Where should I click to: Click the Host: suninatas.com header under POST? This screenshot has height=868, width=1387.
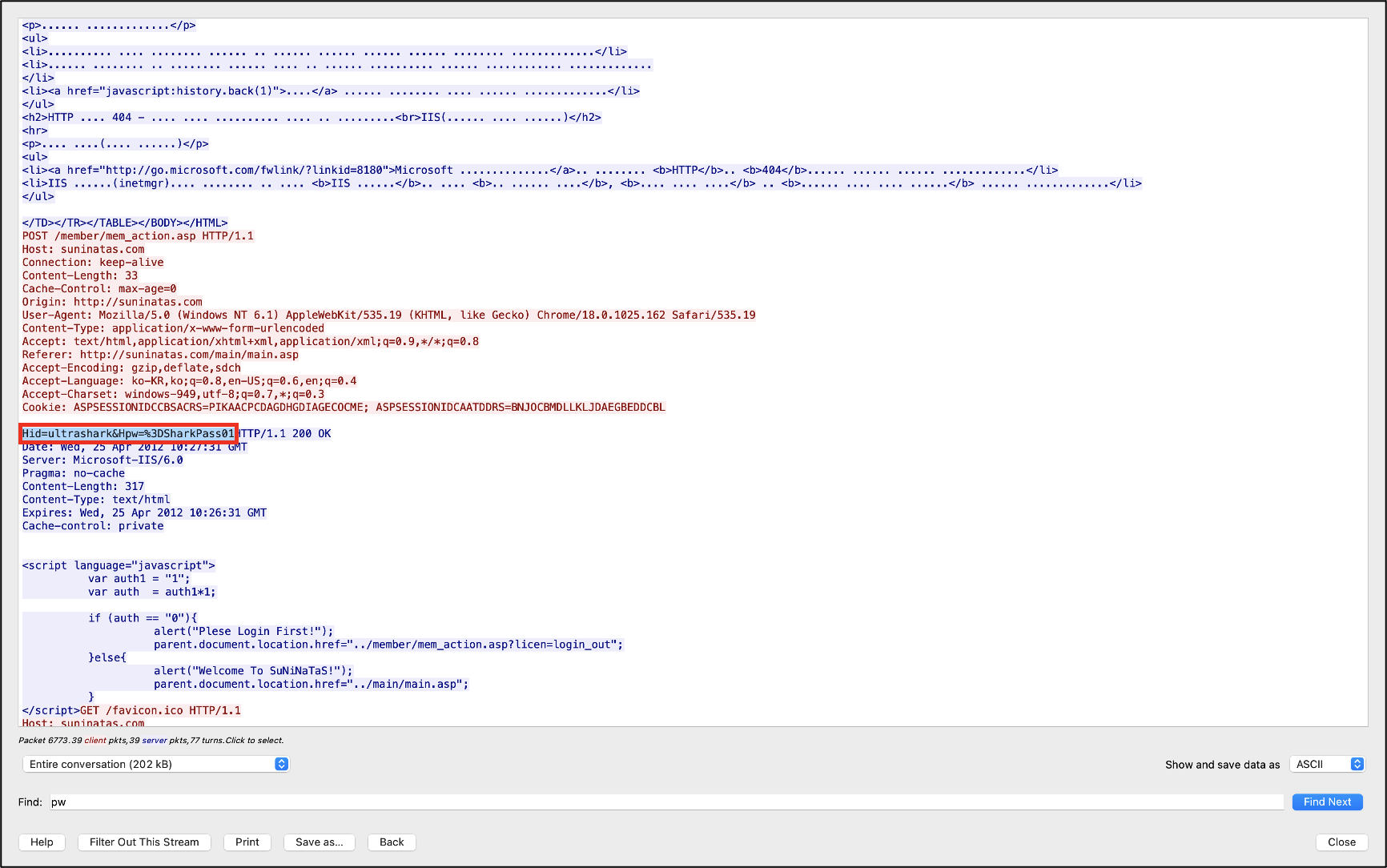tap(83, 249)
